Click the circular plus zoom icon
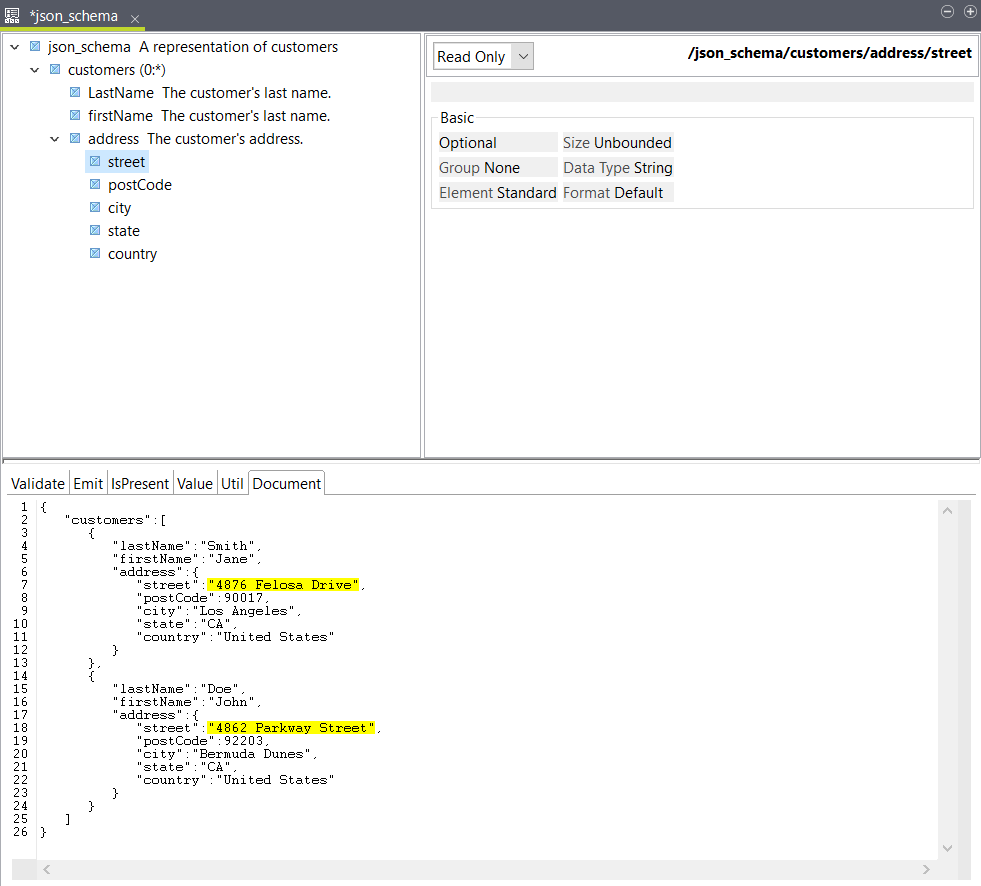 click(969, 11)
